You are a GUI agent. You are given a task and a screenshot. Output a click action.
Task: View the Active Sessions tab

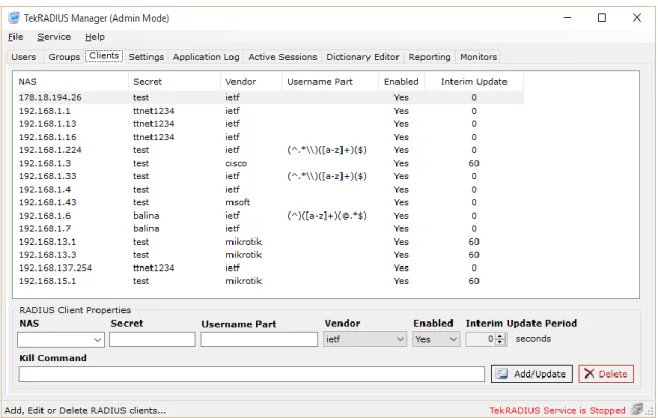[283, 57]
